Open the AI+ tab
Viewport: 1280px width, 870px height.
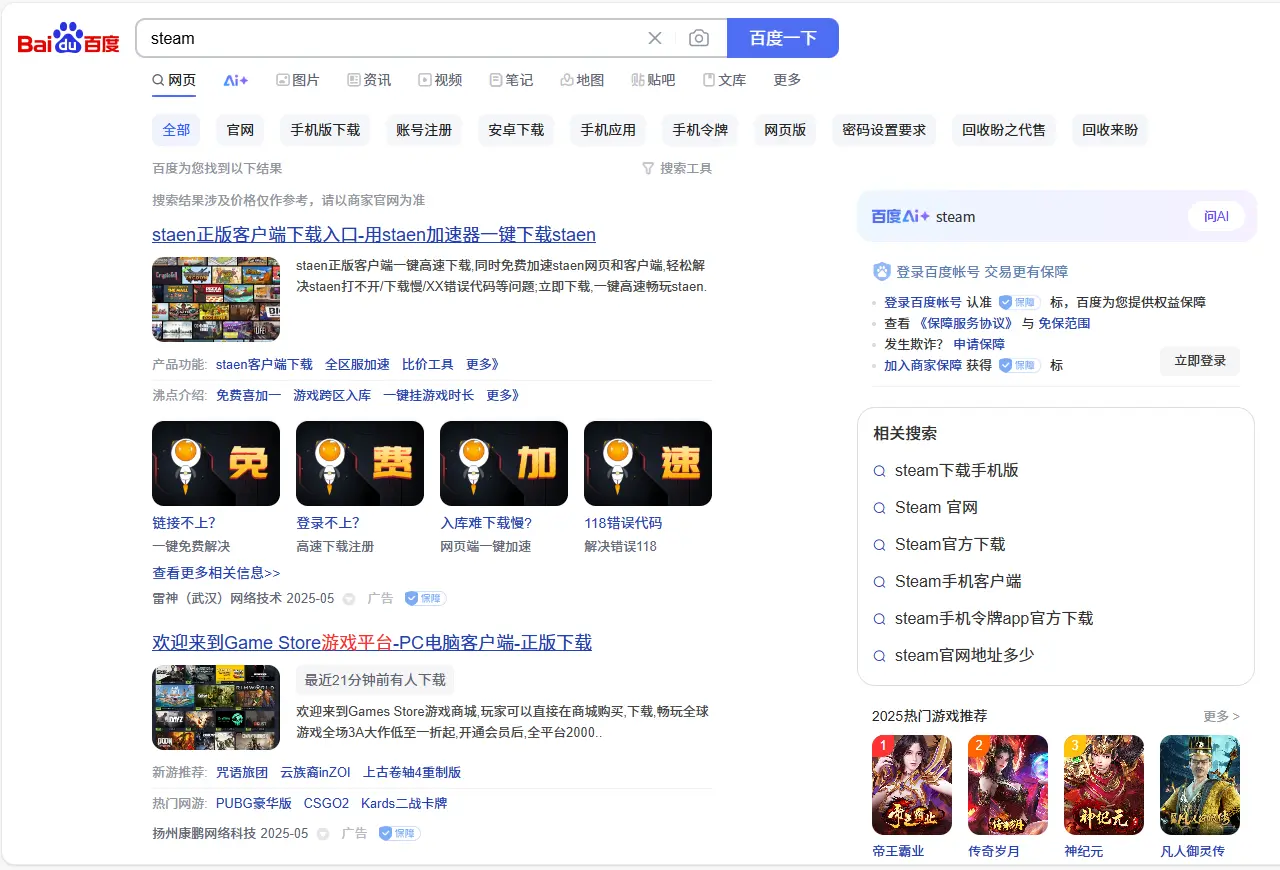(236, 80)
